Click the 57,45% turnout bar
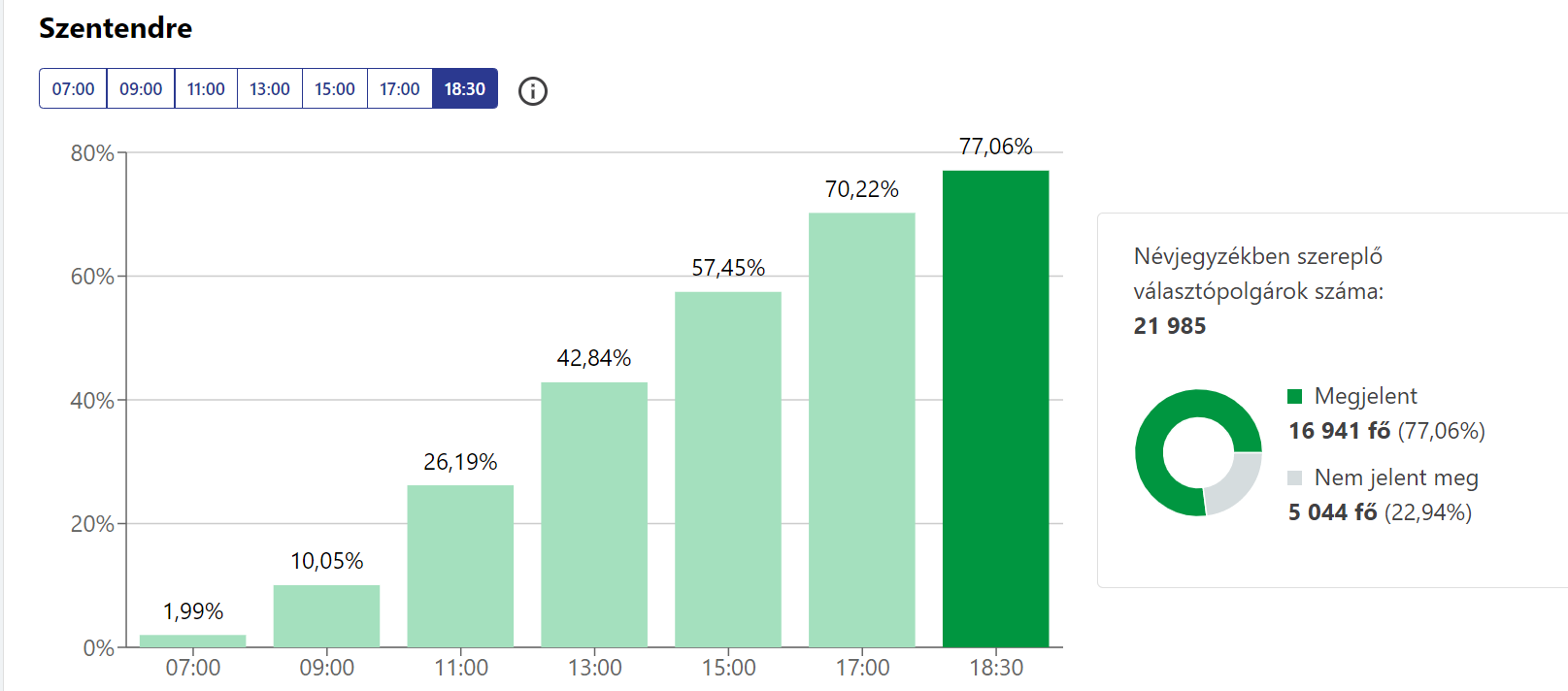 tap(728, 470)
